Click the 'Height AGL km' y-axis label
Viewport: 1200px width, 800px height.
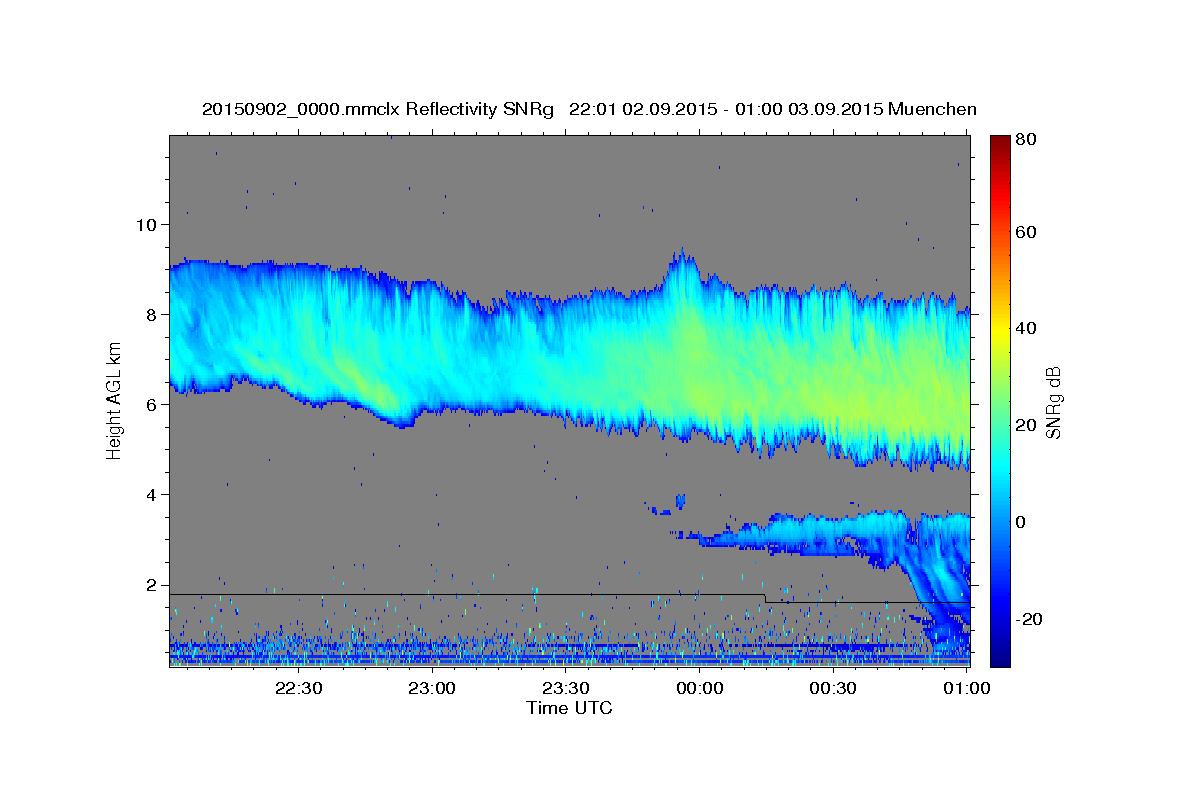click(114, 400)
